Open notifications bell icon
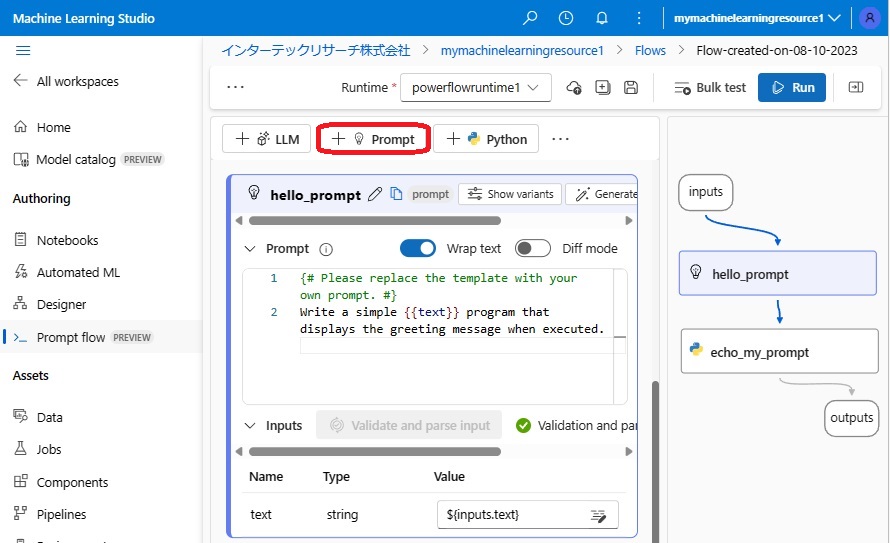The height and width of the screenshot is (543, 890). (602, 18)
